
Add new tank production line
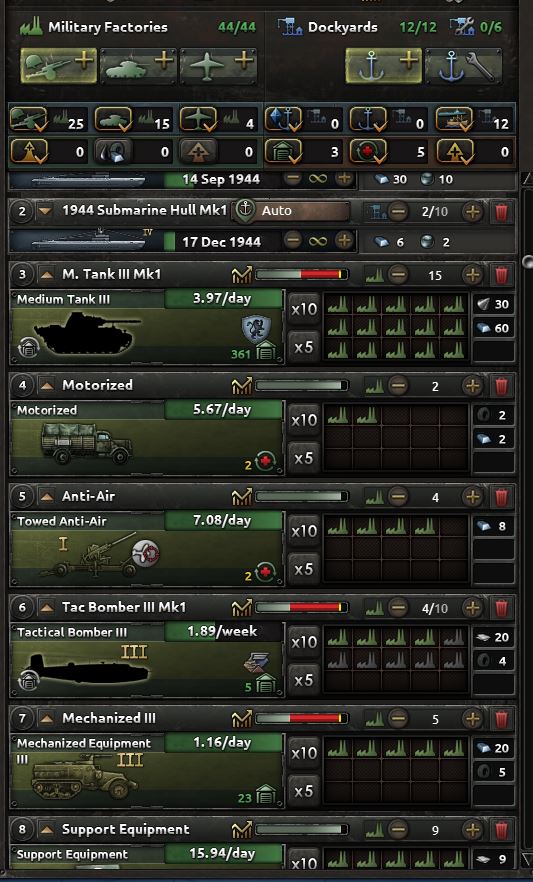[138, 66]
